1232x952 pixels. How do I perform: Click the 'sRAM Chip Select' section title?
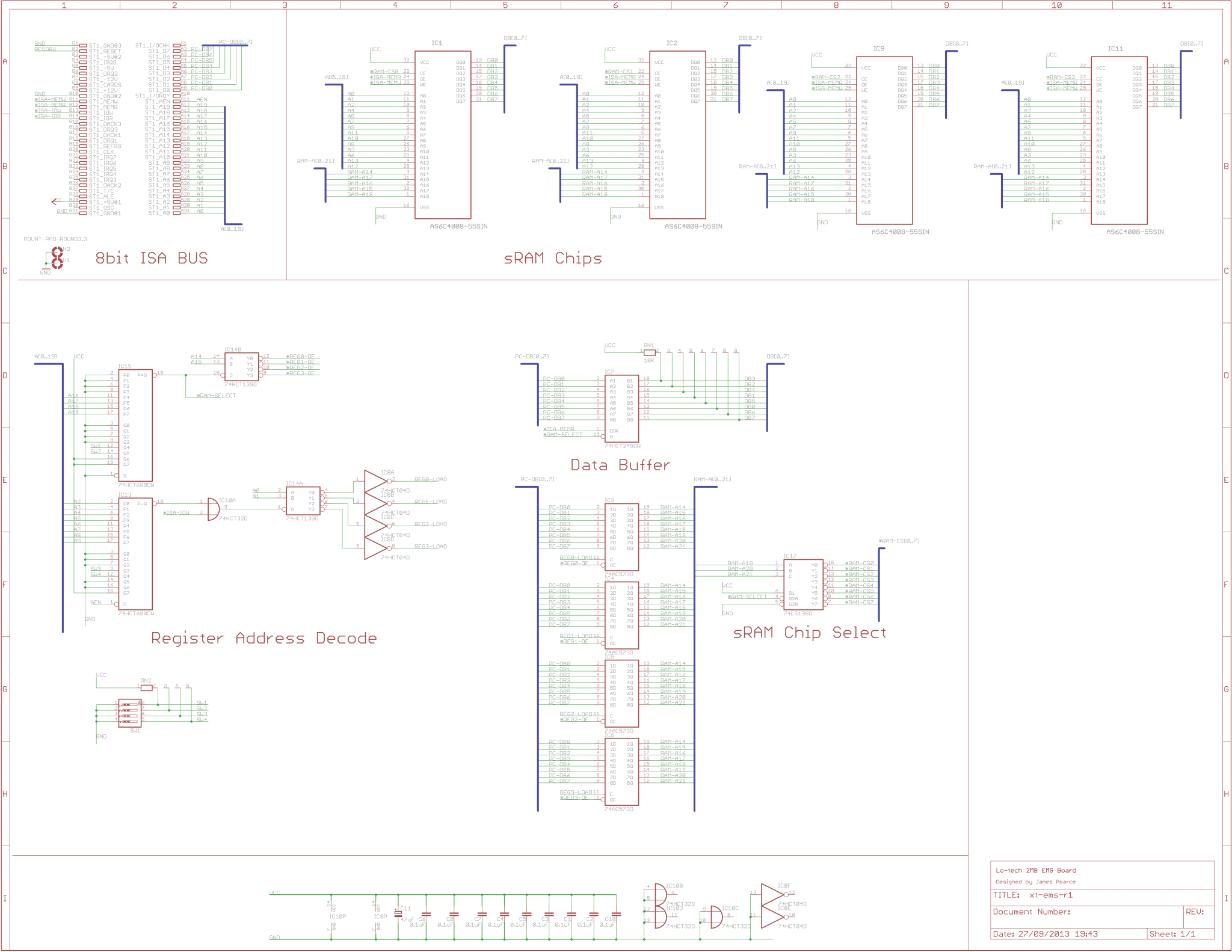810,633
